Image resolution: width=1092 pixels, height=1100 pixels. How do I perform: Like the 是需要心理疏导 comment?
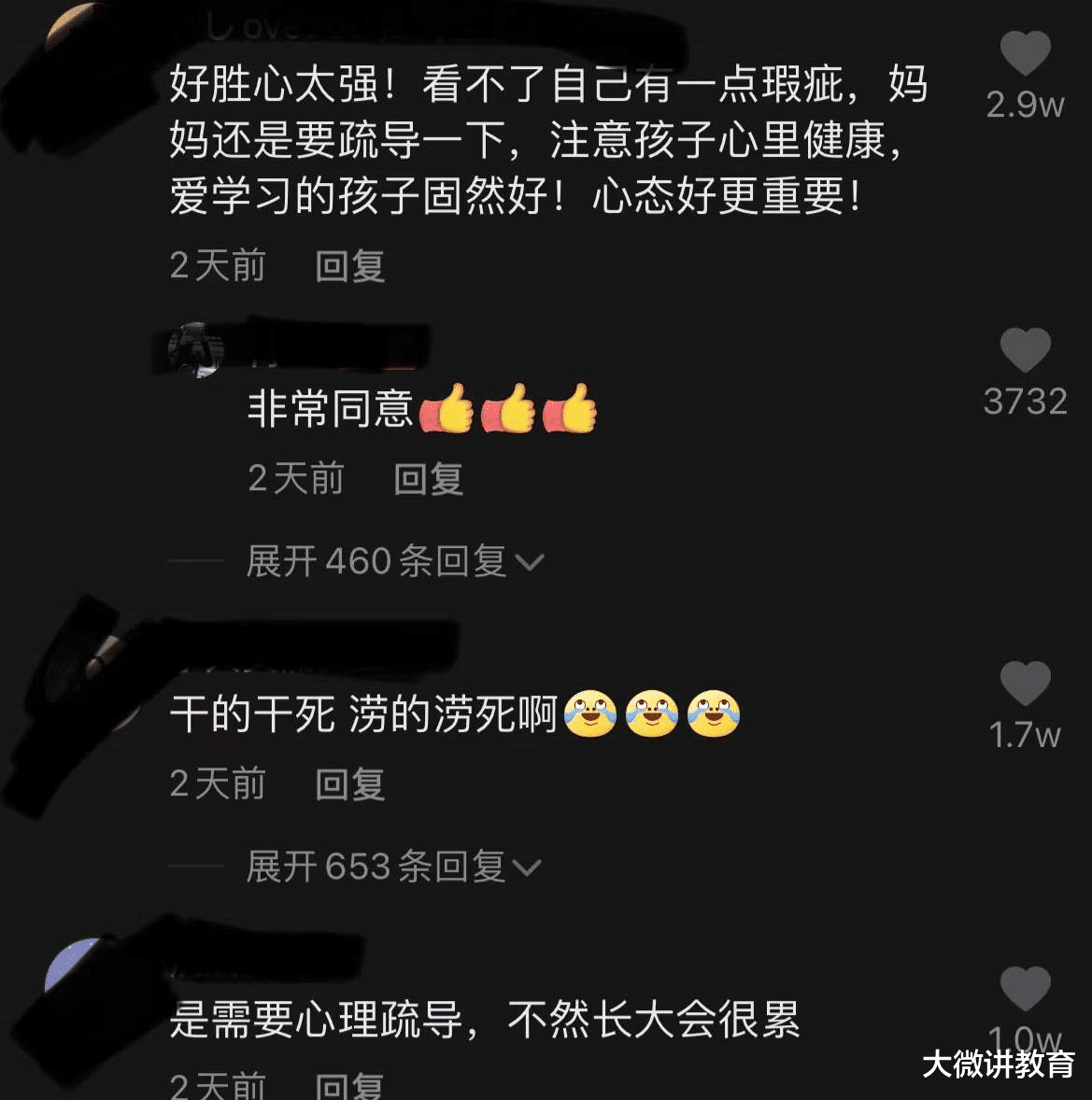pyautogui.click(x=1026, y=988)
